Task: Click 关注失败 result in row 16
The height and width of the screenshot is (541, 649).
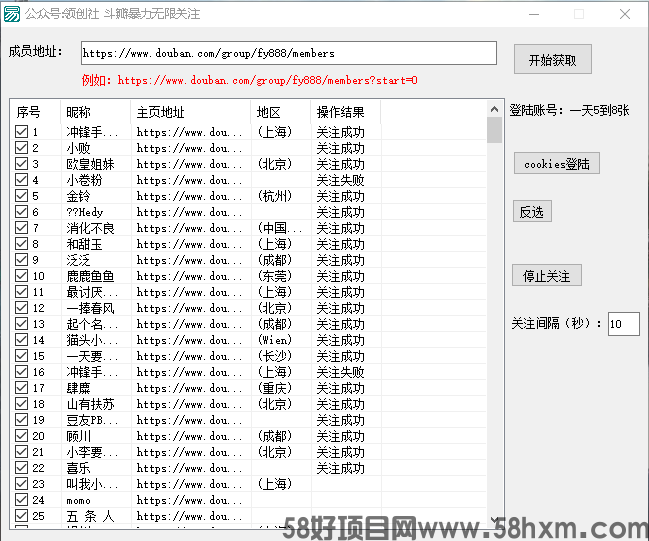Action: pyautogui.click(x=340, y=372)
